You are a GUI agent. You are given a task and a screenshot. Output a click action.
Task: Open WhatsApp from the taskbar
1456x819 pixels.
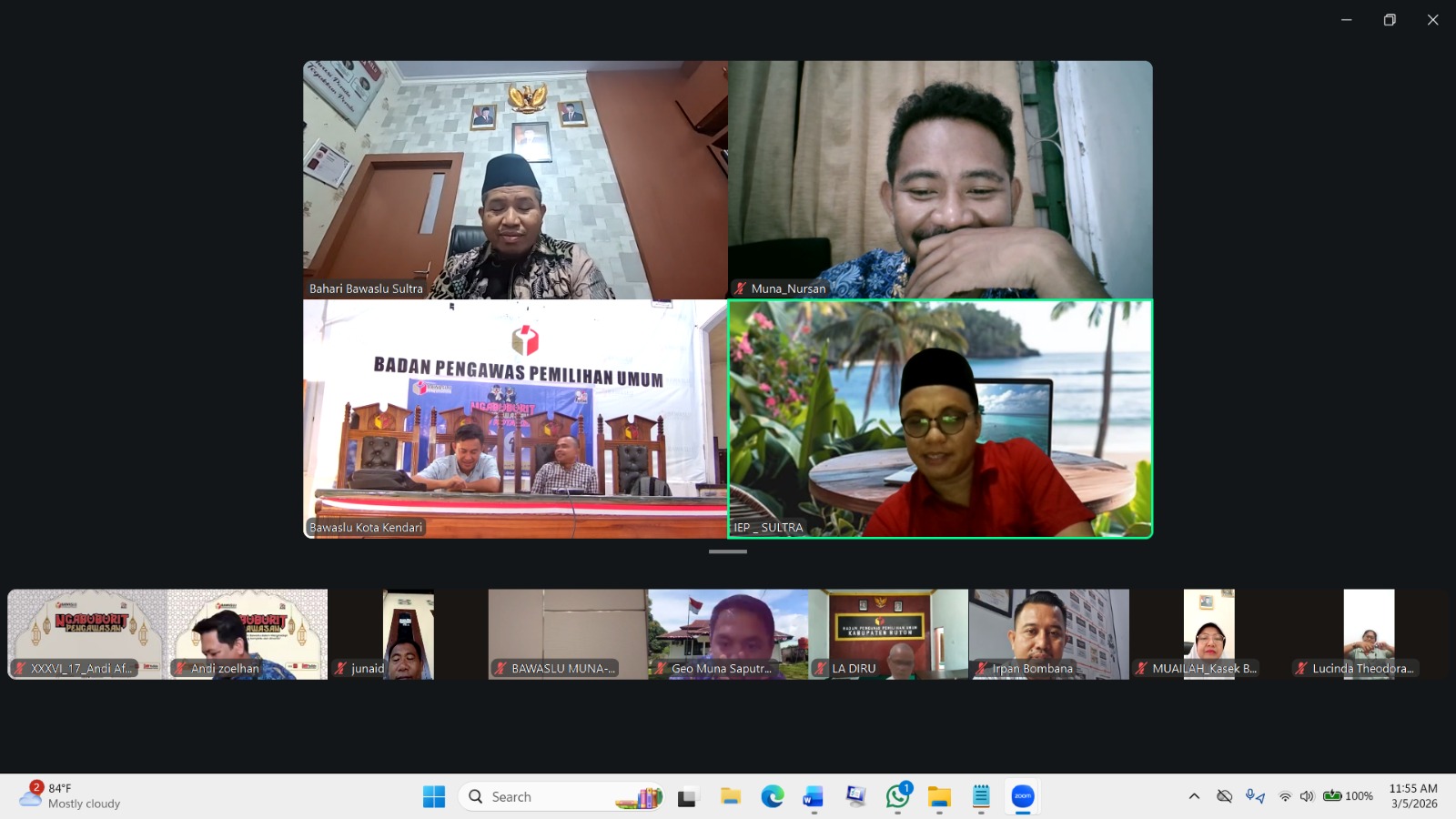(x=898, y=796)
